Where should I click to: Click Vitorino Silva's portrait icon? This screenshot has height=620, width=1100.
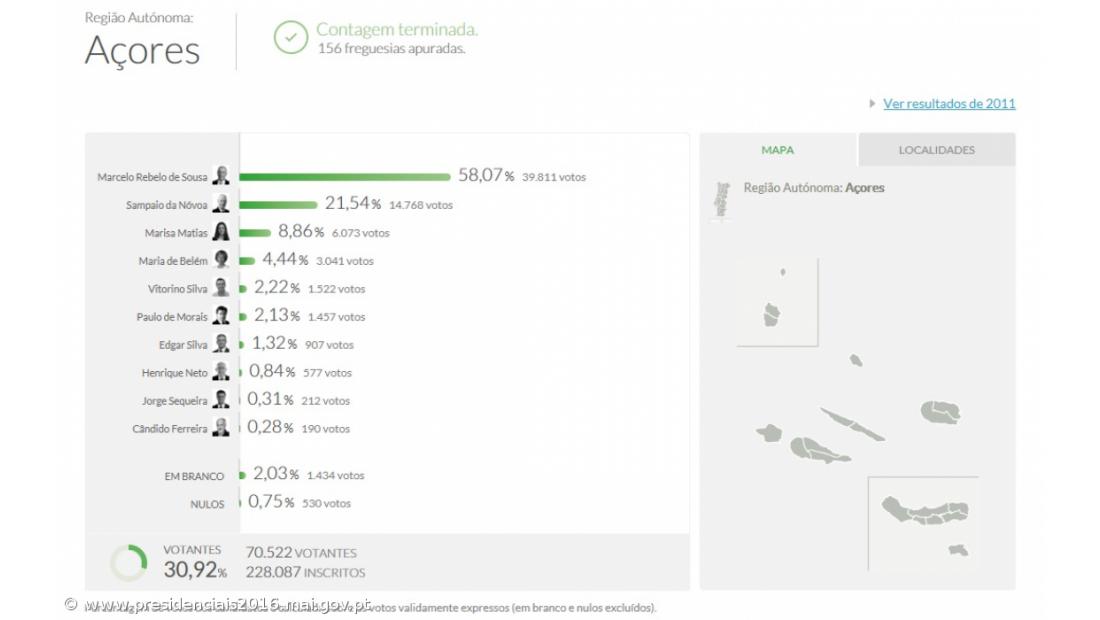[x=221, y=288]
